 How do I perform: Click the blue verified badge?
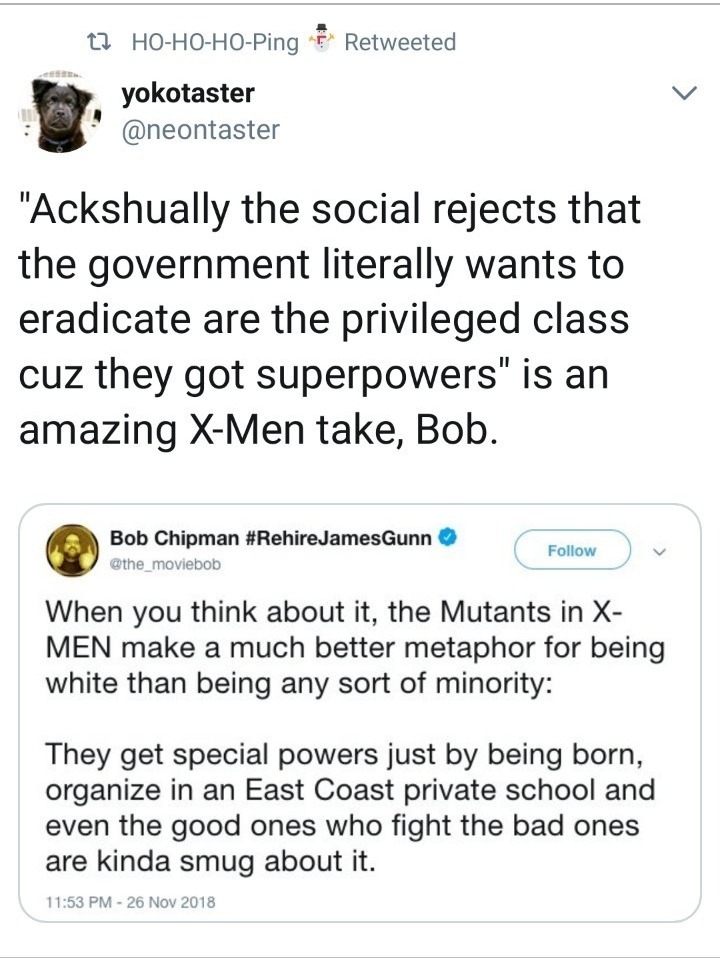(450, 538)
